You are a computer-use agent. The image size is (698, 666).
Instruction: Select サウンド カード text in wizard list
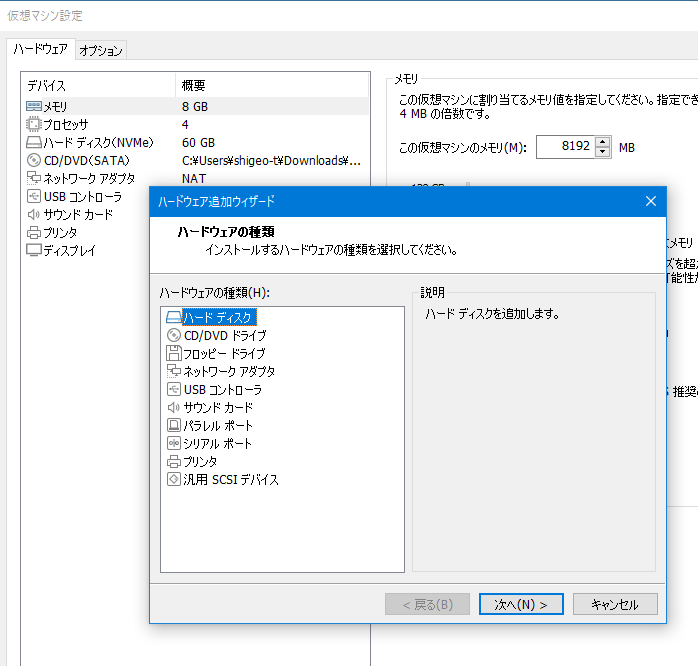[x=218, y=407]
